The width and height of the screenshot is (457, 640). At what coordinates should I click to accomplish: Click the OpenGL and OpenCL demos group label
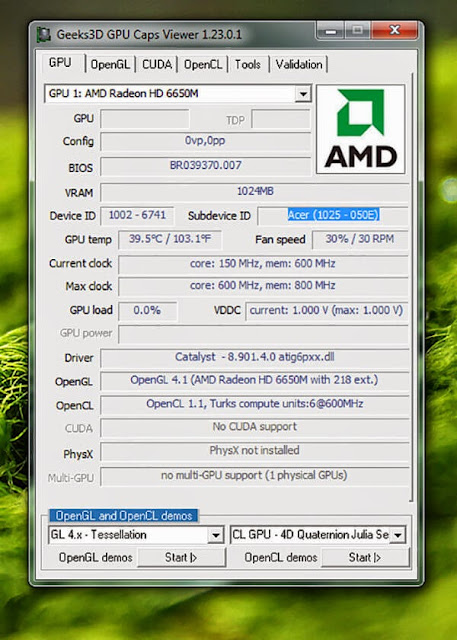coord(124,516)
